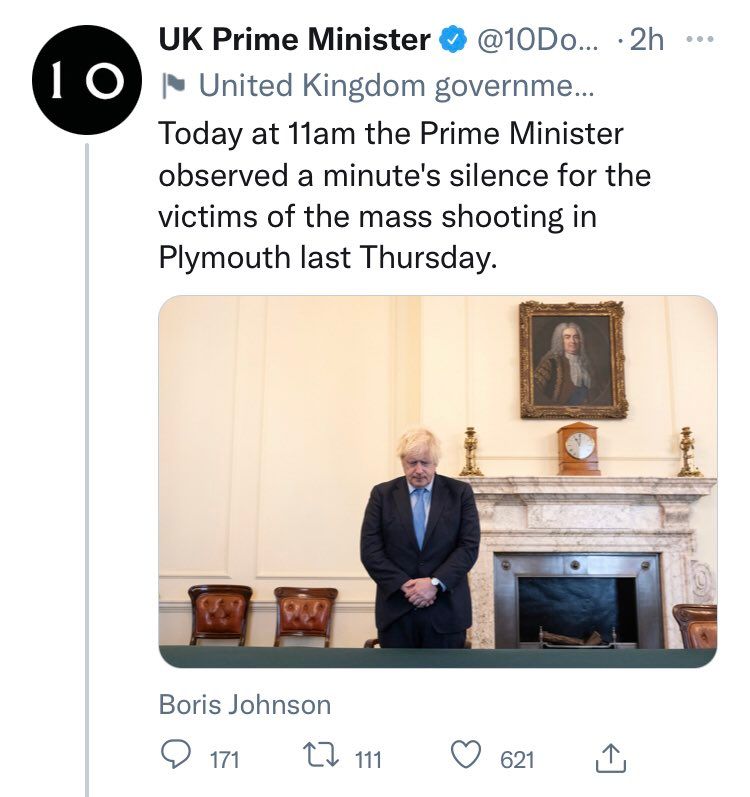Screen dimensions: 750x797
Task: Open the 'United Kingdom governme...' label
Action: click(x=395, y=86)
